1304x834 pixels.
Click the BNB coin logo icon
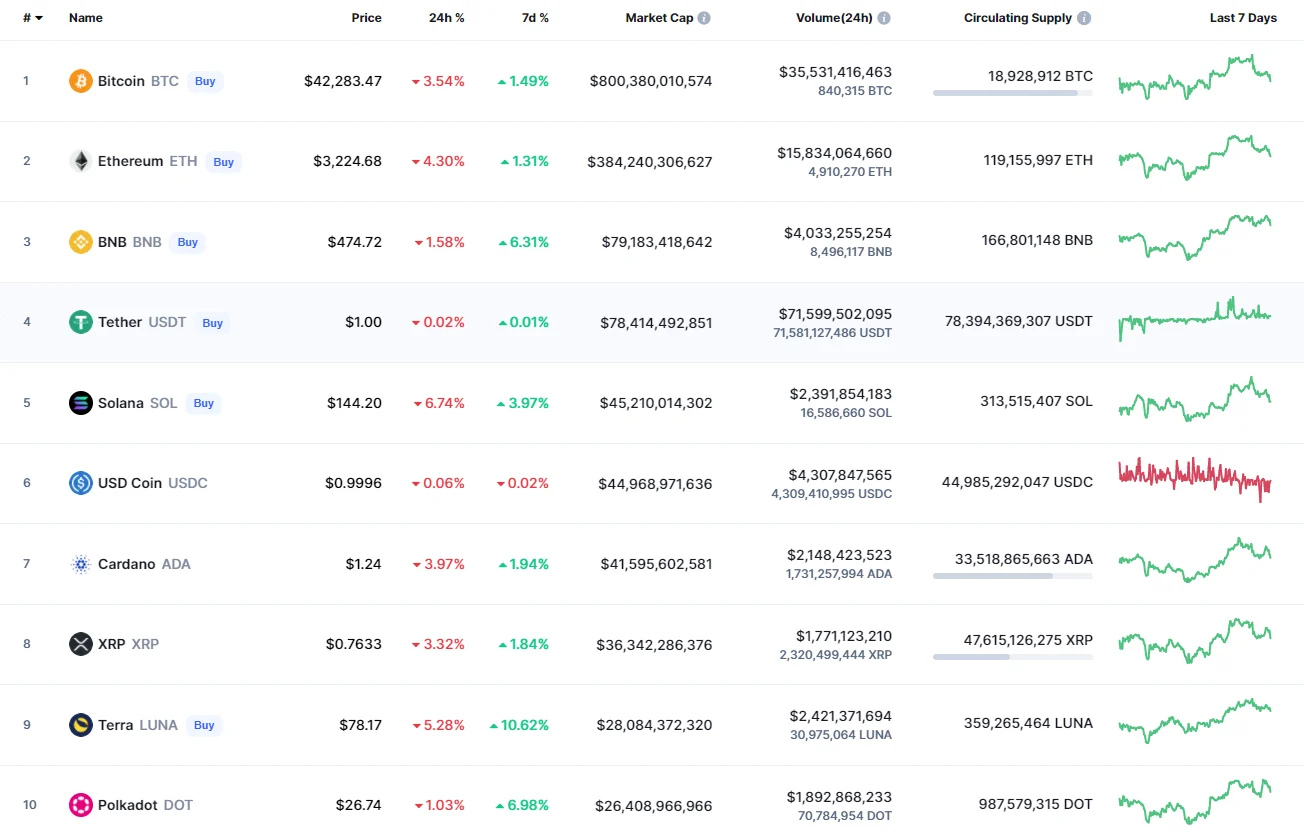[80, 242]
